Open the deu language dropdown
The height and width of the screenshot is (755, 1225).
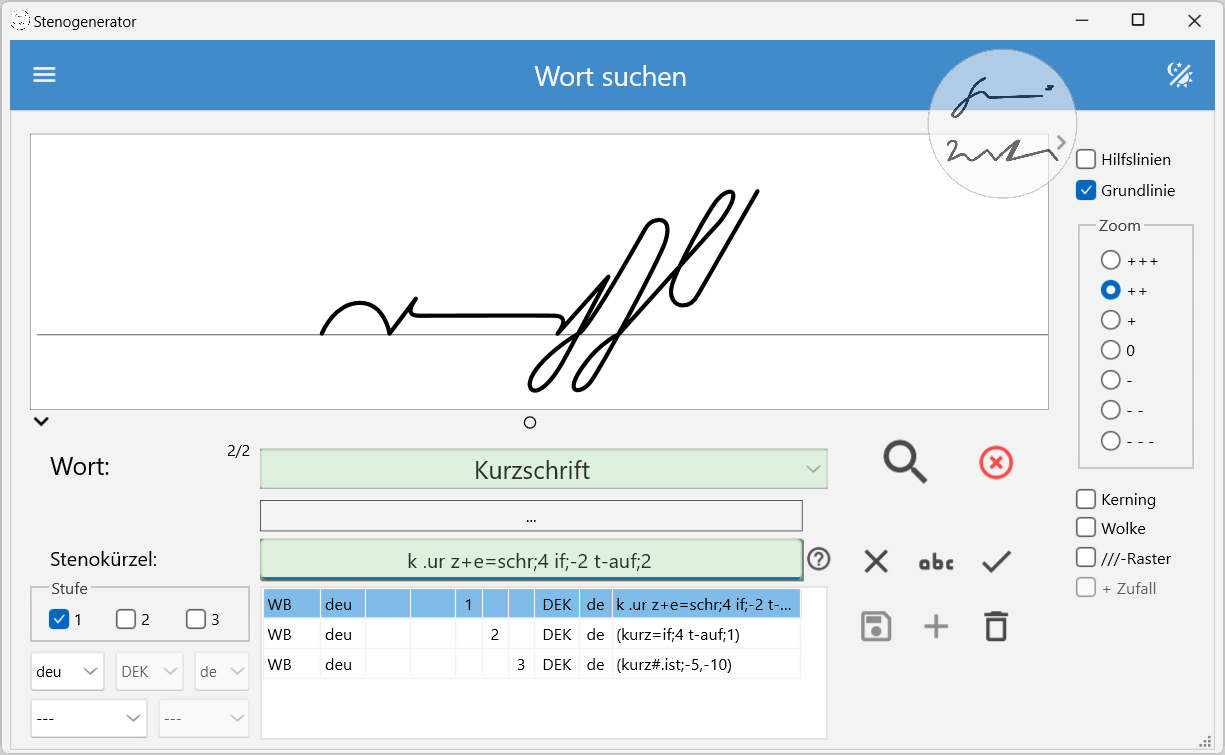click(67, 672)
